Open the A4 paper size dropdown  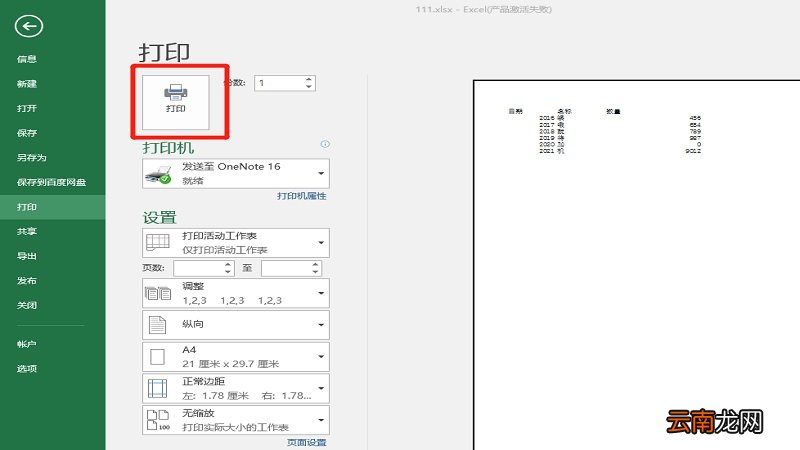pos(236,357)
